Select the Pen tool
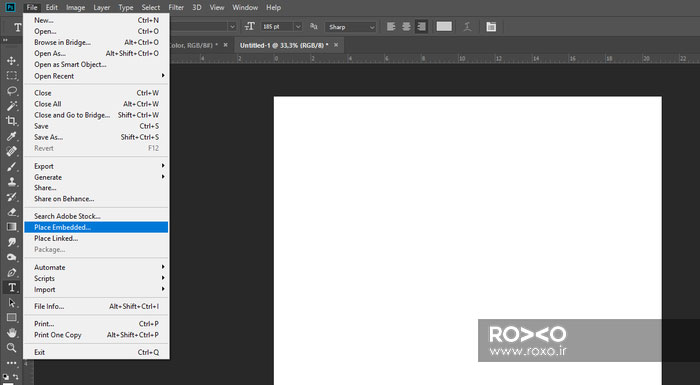This screenshot has height=385, width=700. [12, 272]
